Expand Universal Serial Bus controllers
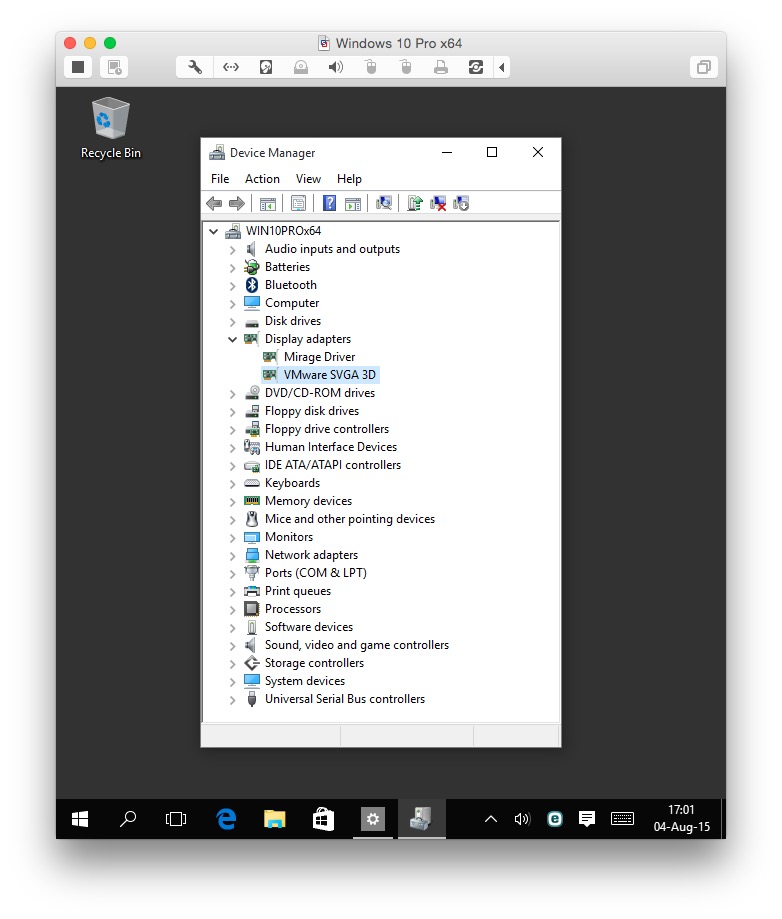The height and width of the screenshot is (919, 782). click(233, 700)
